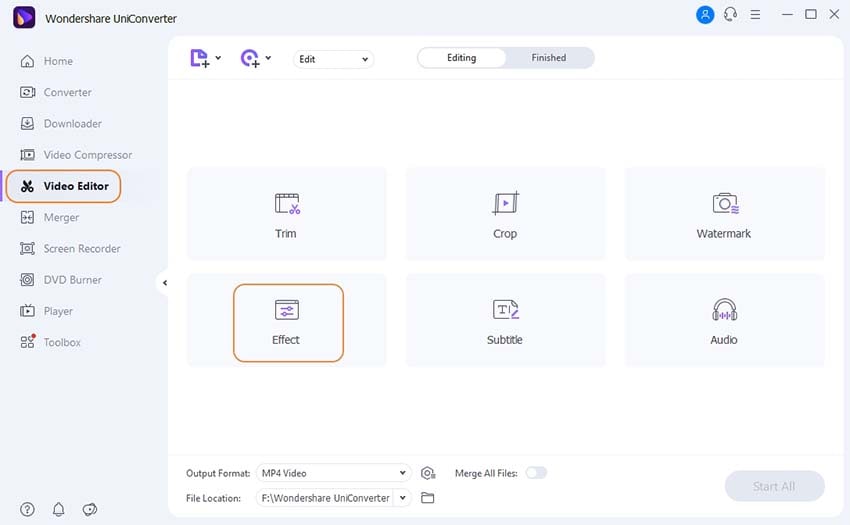Open the Edit mode dropdown
The height and width of the screenshot is (525, 850).
click(333, 59)
